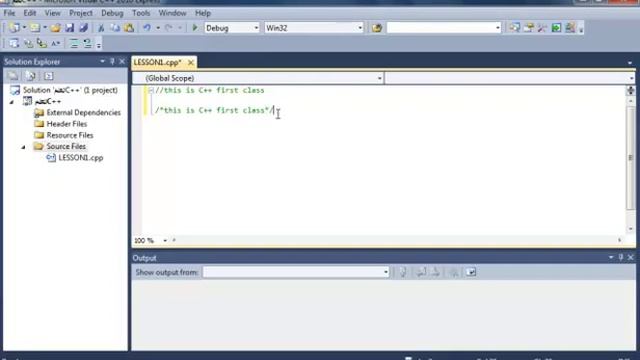Screen dimensions: 640x360
Task: Pin the Output panel
Action: pyautogui.click(x=621, y=258)
